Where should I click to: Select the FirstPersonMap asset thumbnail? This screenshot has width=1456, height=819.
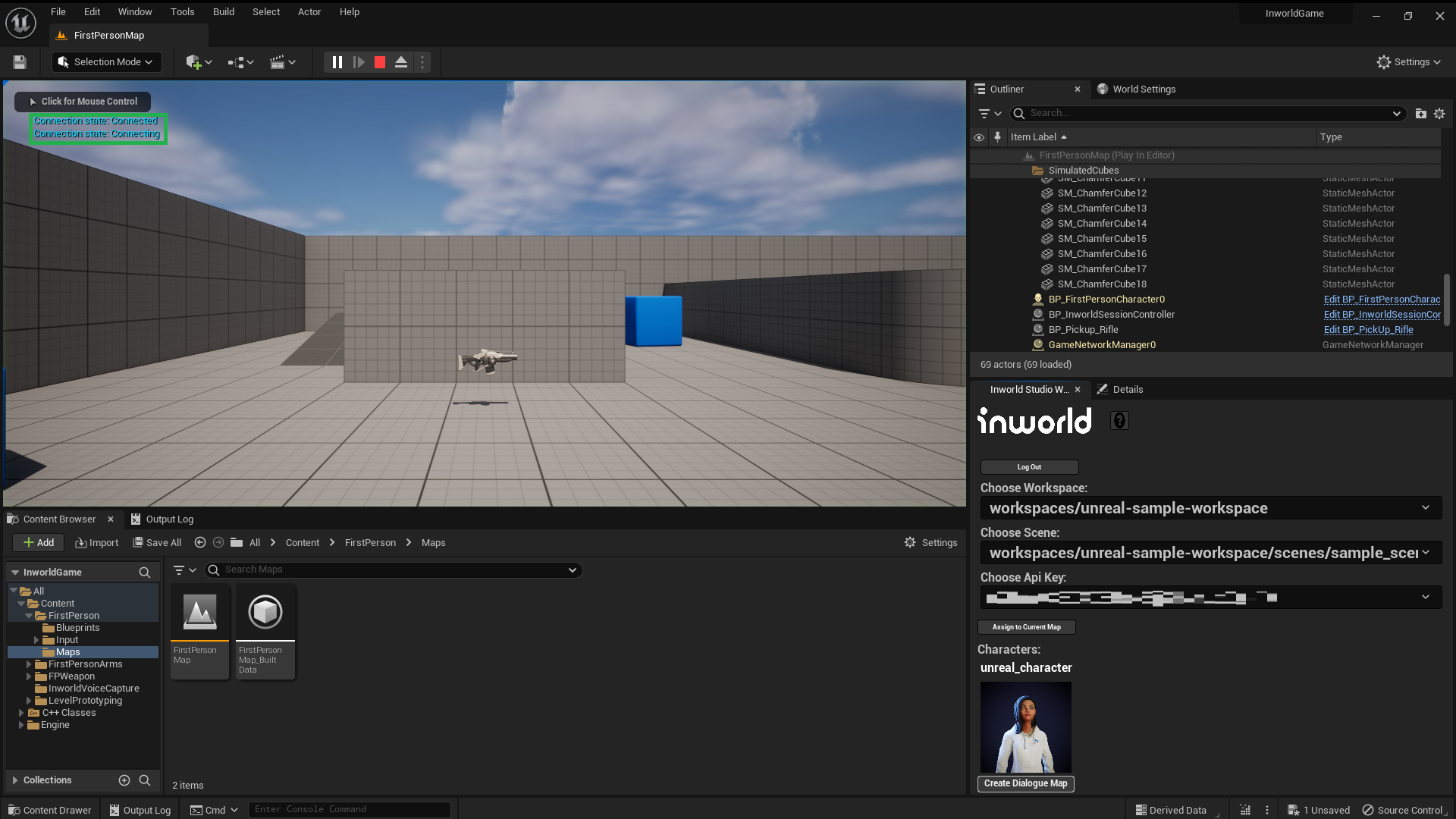tap(199, 631)
